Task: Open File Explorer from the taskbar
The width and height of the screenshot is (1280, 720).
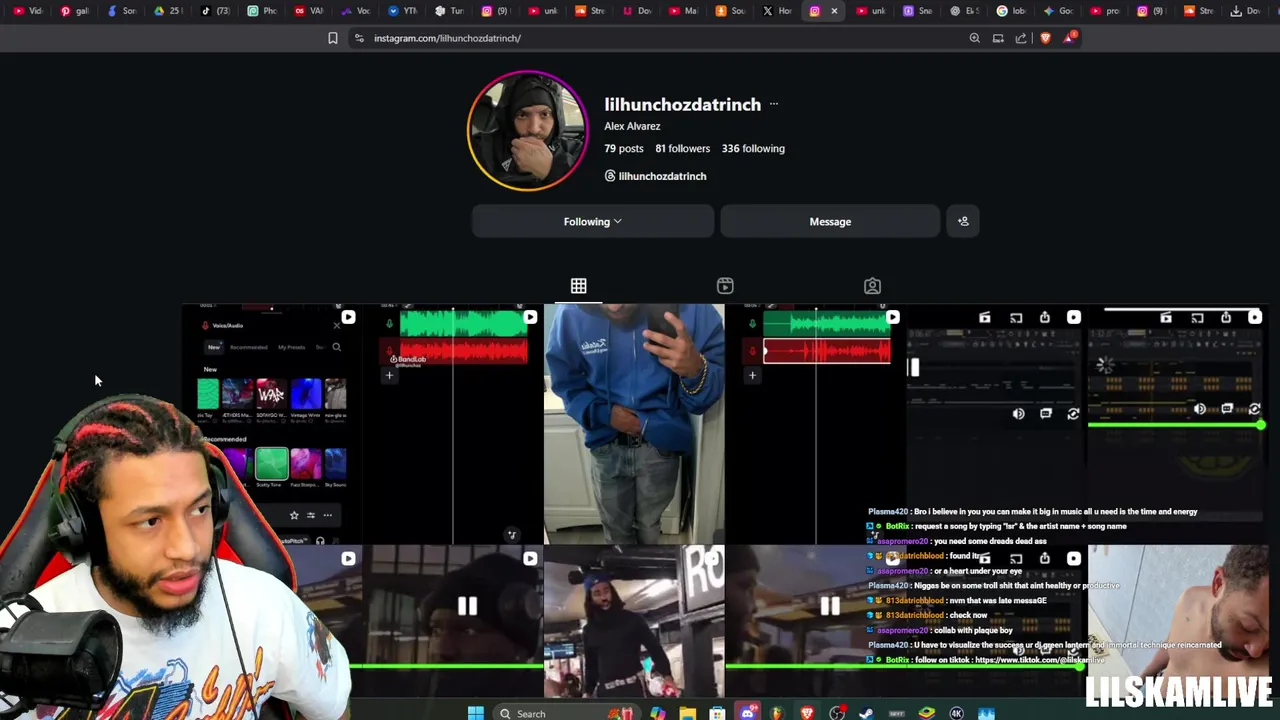Action: pyautogui.click(x=687, y=713)
